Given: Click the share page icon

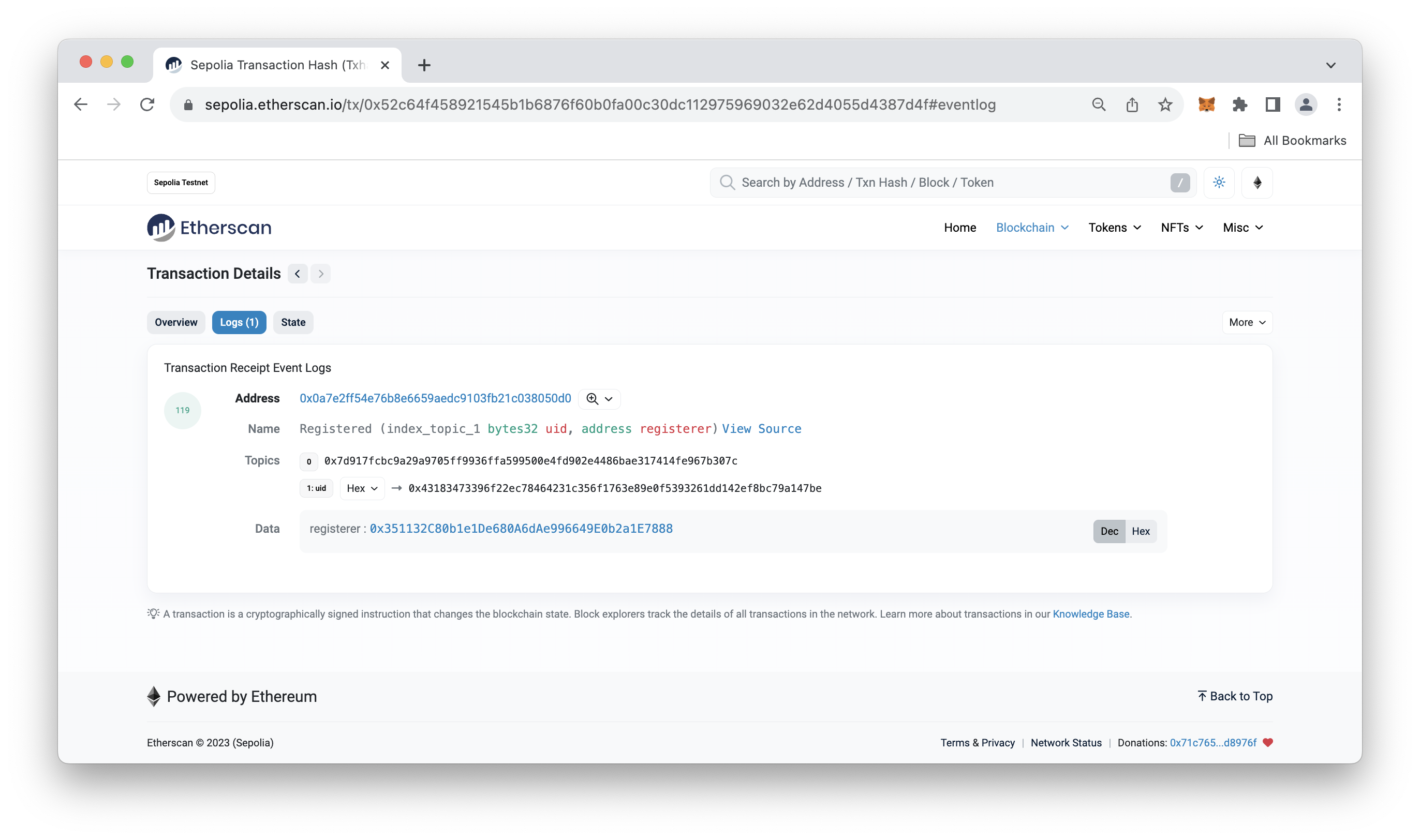Looking at the screenshot, I should 1132,104.
